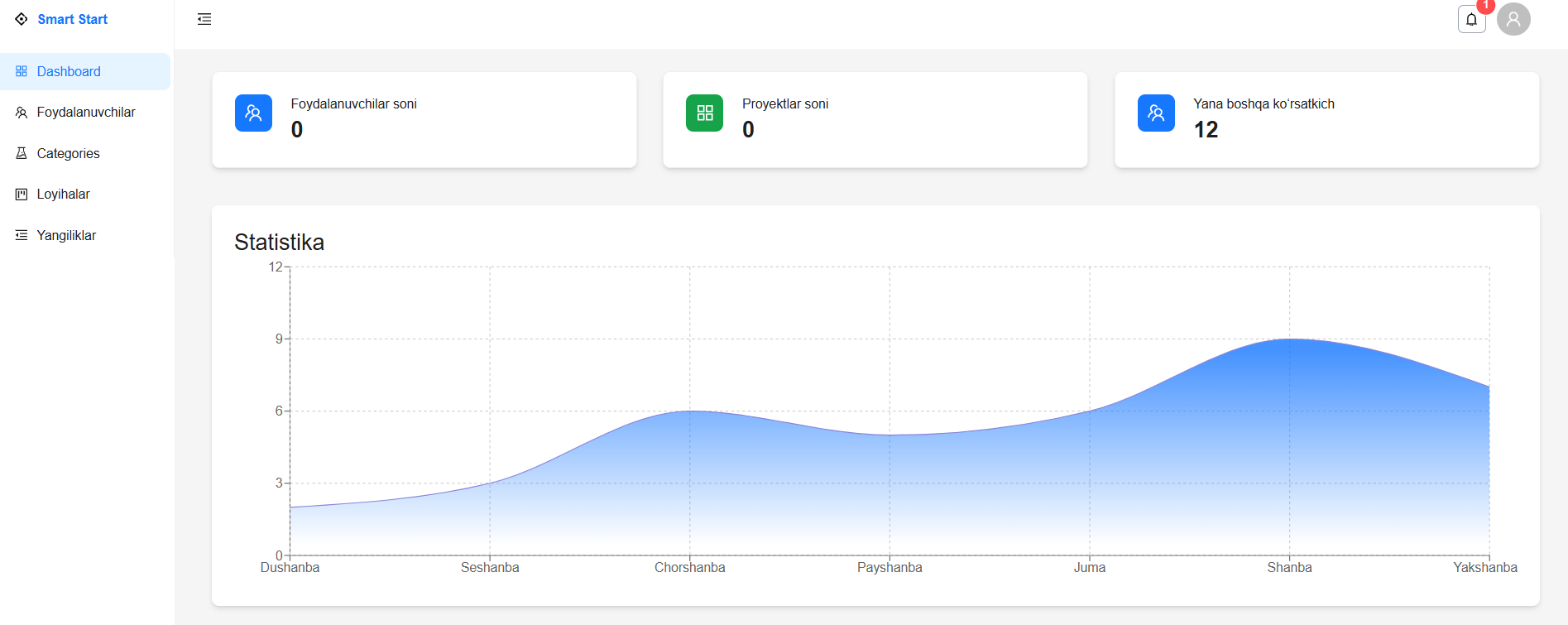Click the Loyihalar project board icon
The image size is (1568, 625).
point(22,195)
